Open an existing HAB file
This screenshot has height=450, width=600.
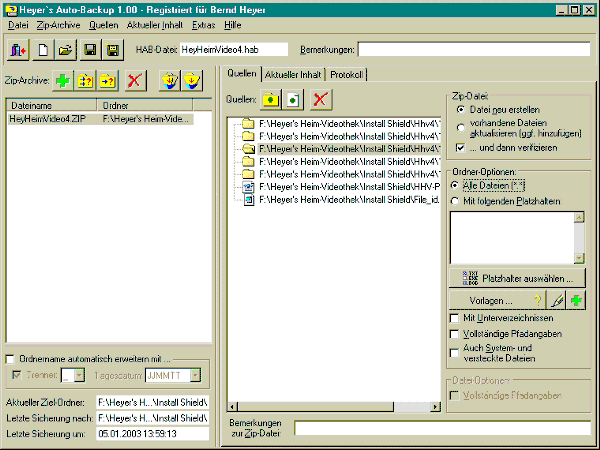(x=64, y=49)
